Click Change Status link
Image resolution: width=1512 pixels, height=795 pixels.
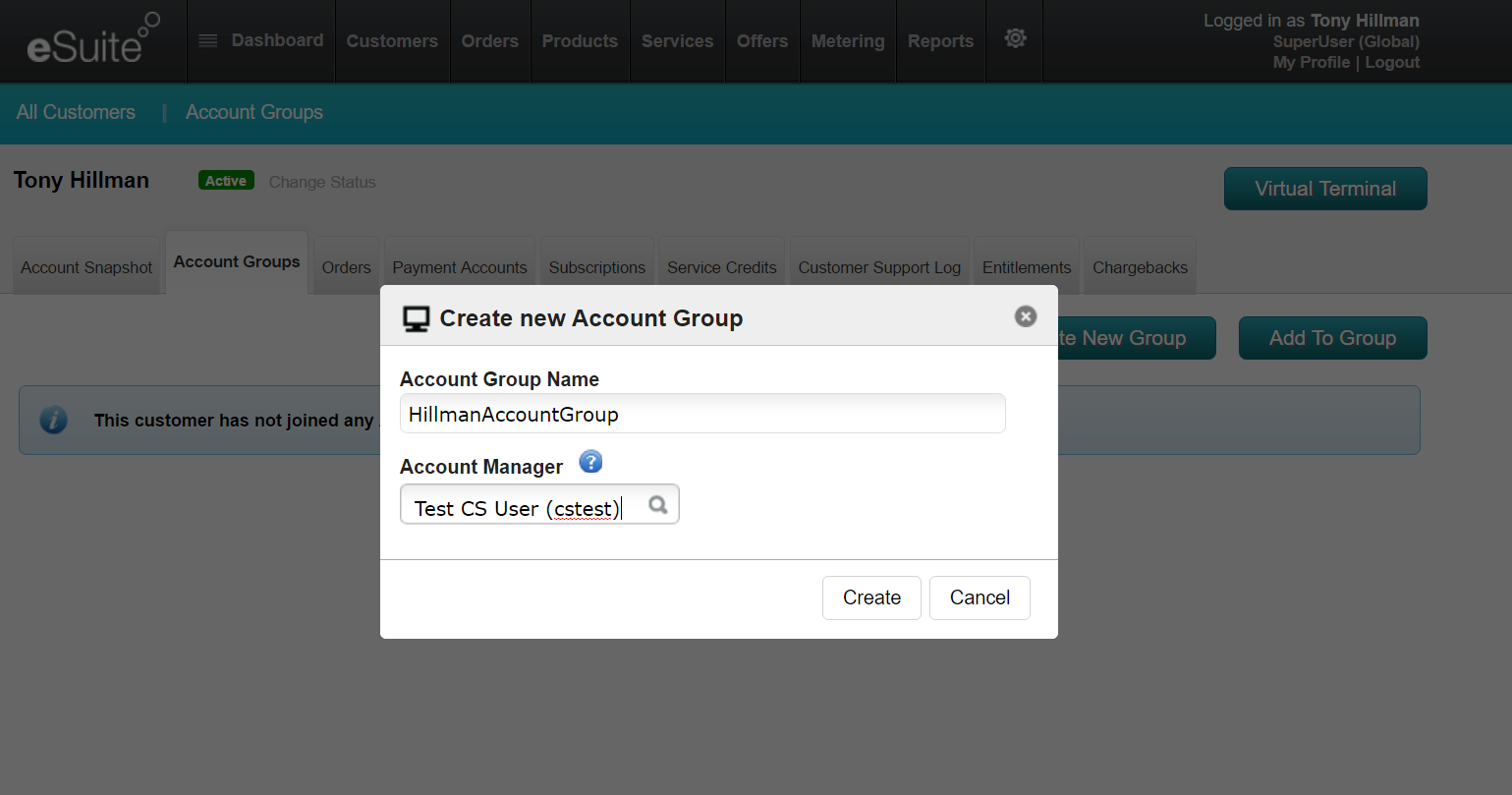click(322, 182)
